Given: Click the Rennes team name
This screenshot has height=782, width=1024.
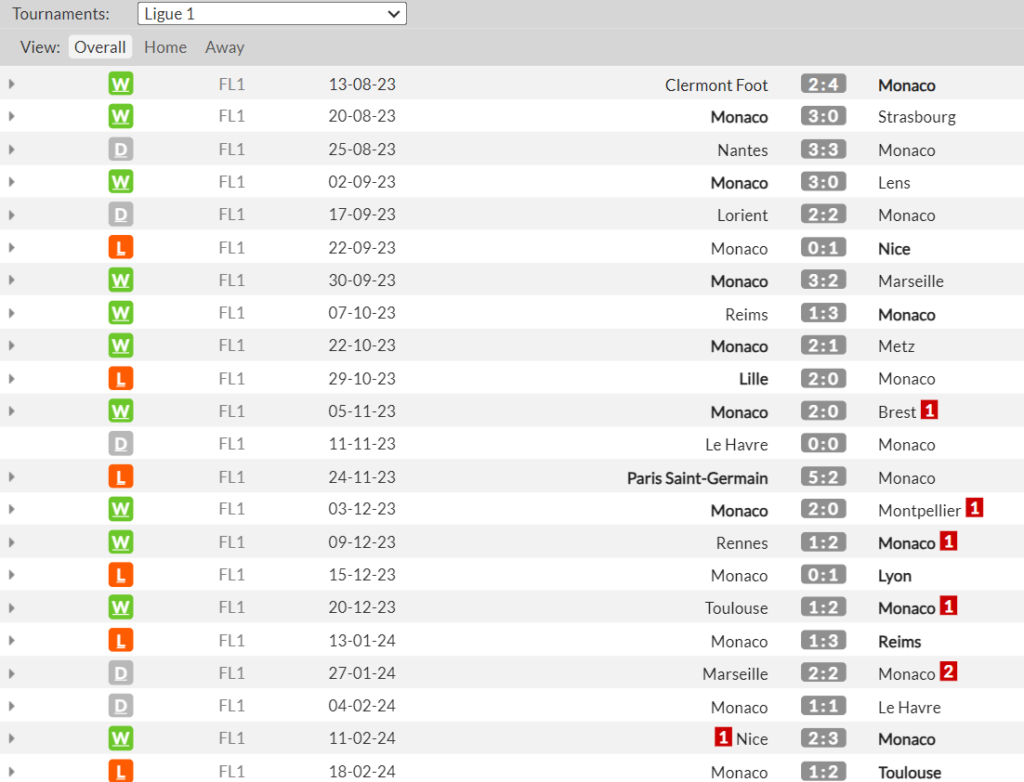Looking at the screenshot, I should coord(742,544).
